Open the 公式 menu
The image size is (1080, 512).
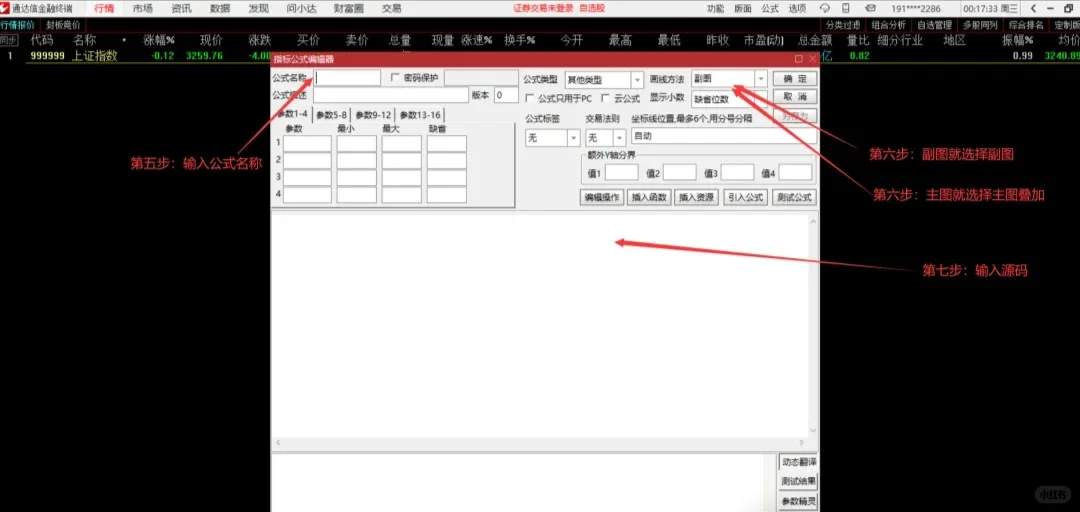tap(770, 8)
